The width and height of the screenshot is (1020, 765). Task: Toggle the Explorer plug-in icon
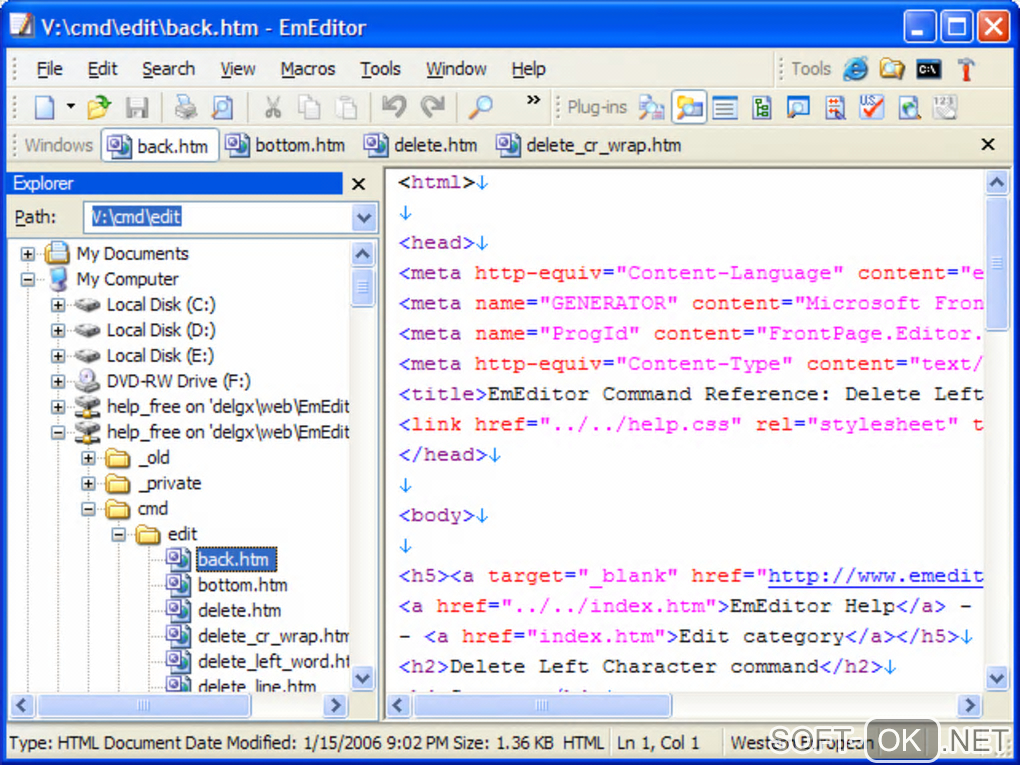click(x=689, y=107)
